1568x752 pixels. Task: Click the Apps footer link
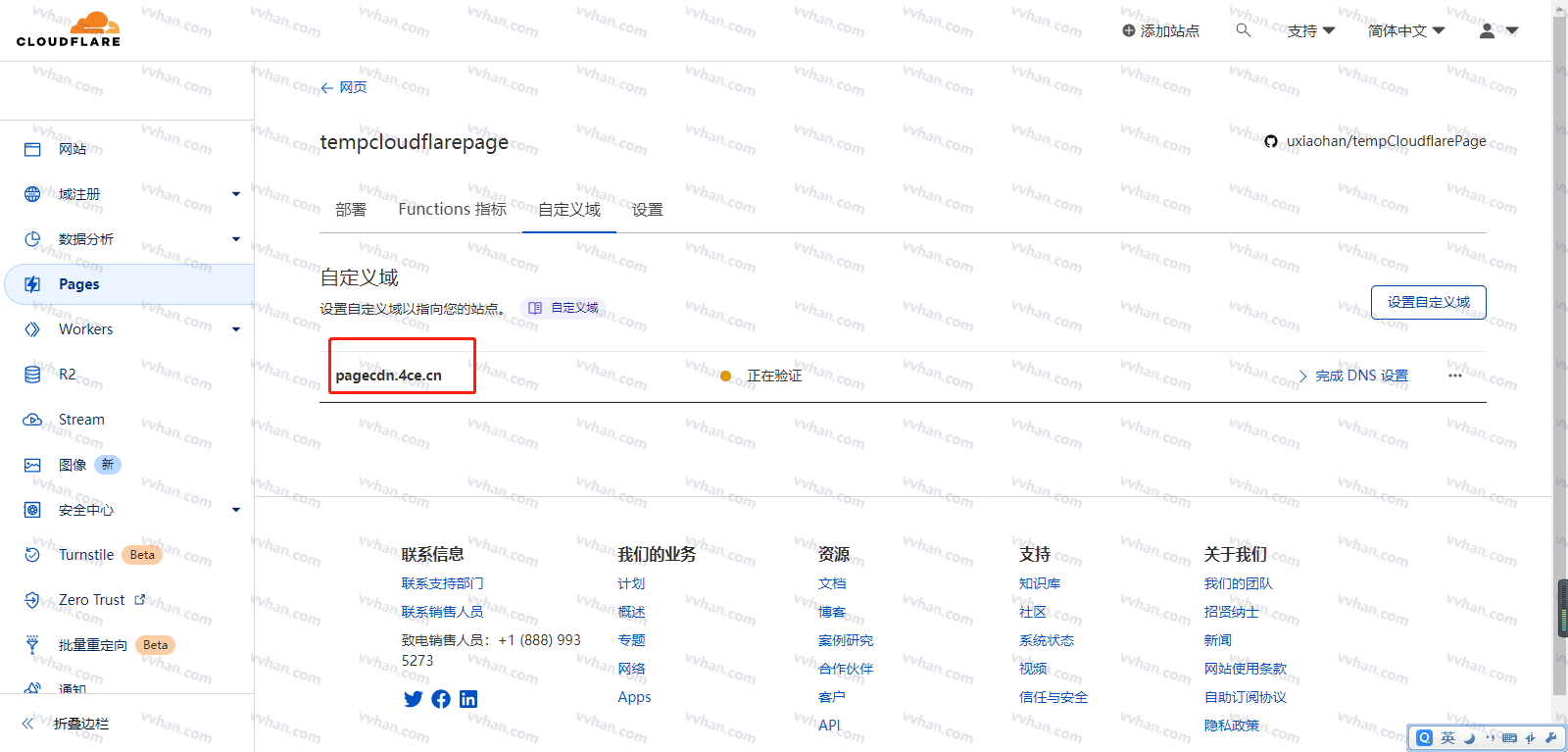(634, 697)
